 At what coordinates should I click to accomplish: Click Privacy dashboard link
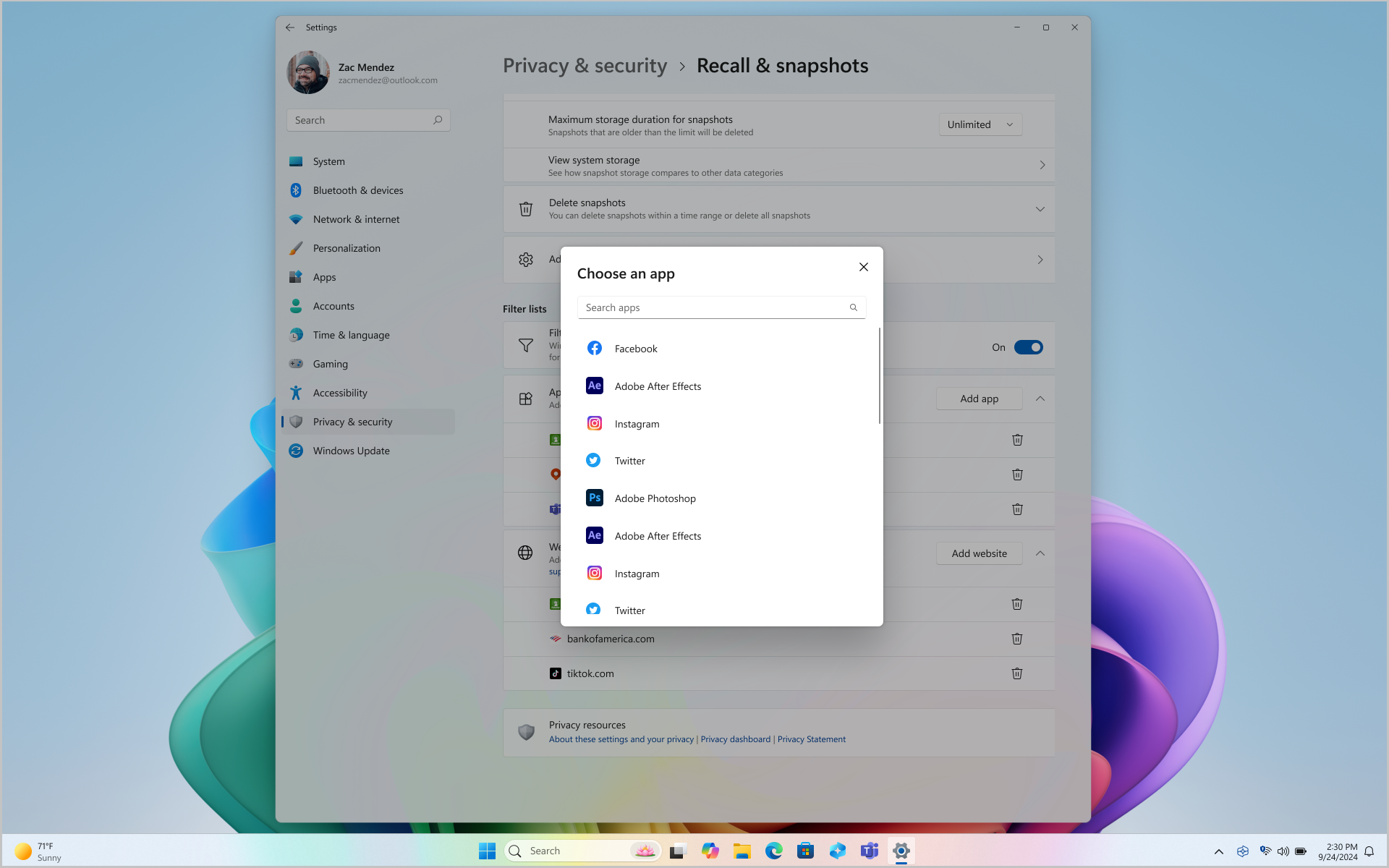point(735,739)
